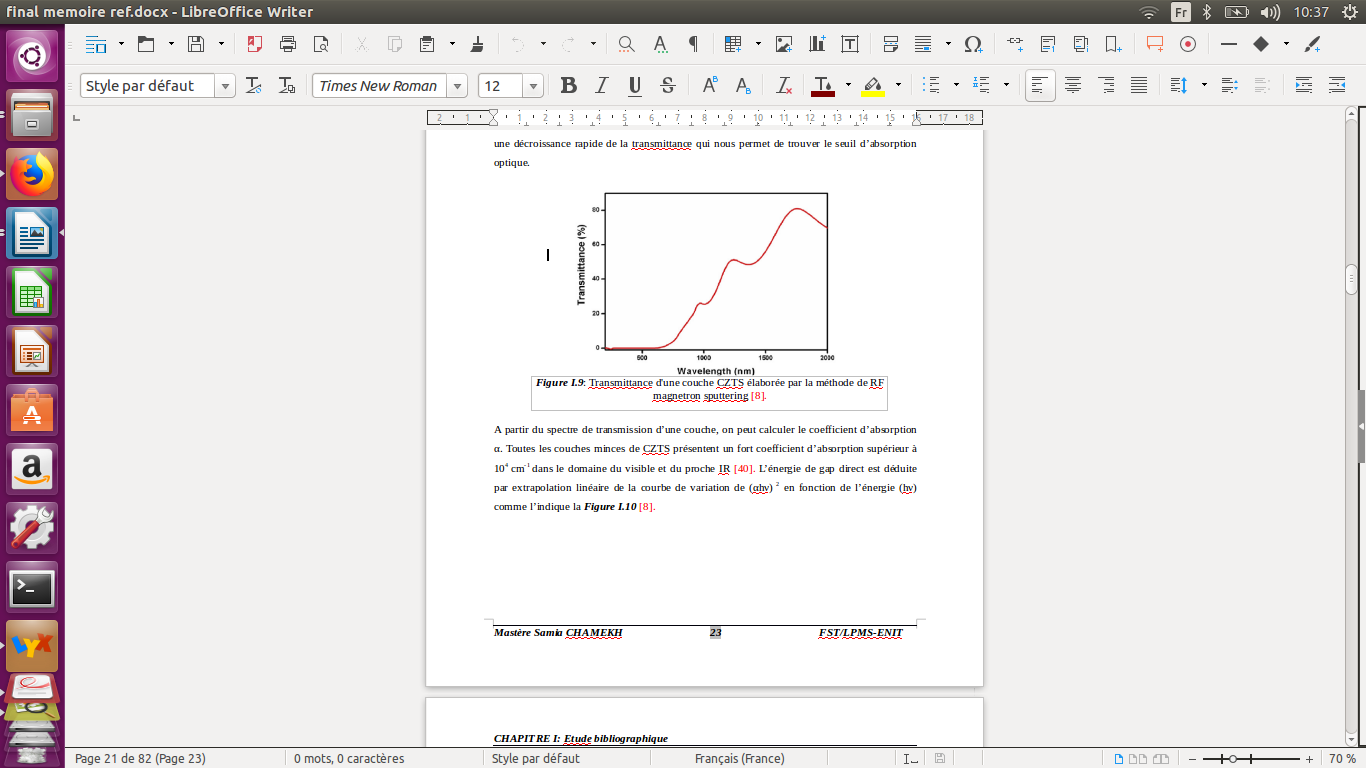Select single-page view in status bar

coord(1120,759)
